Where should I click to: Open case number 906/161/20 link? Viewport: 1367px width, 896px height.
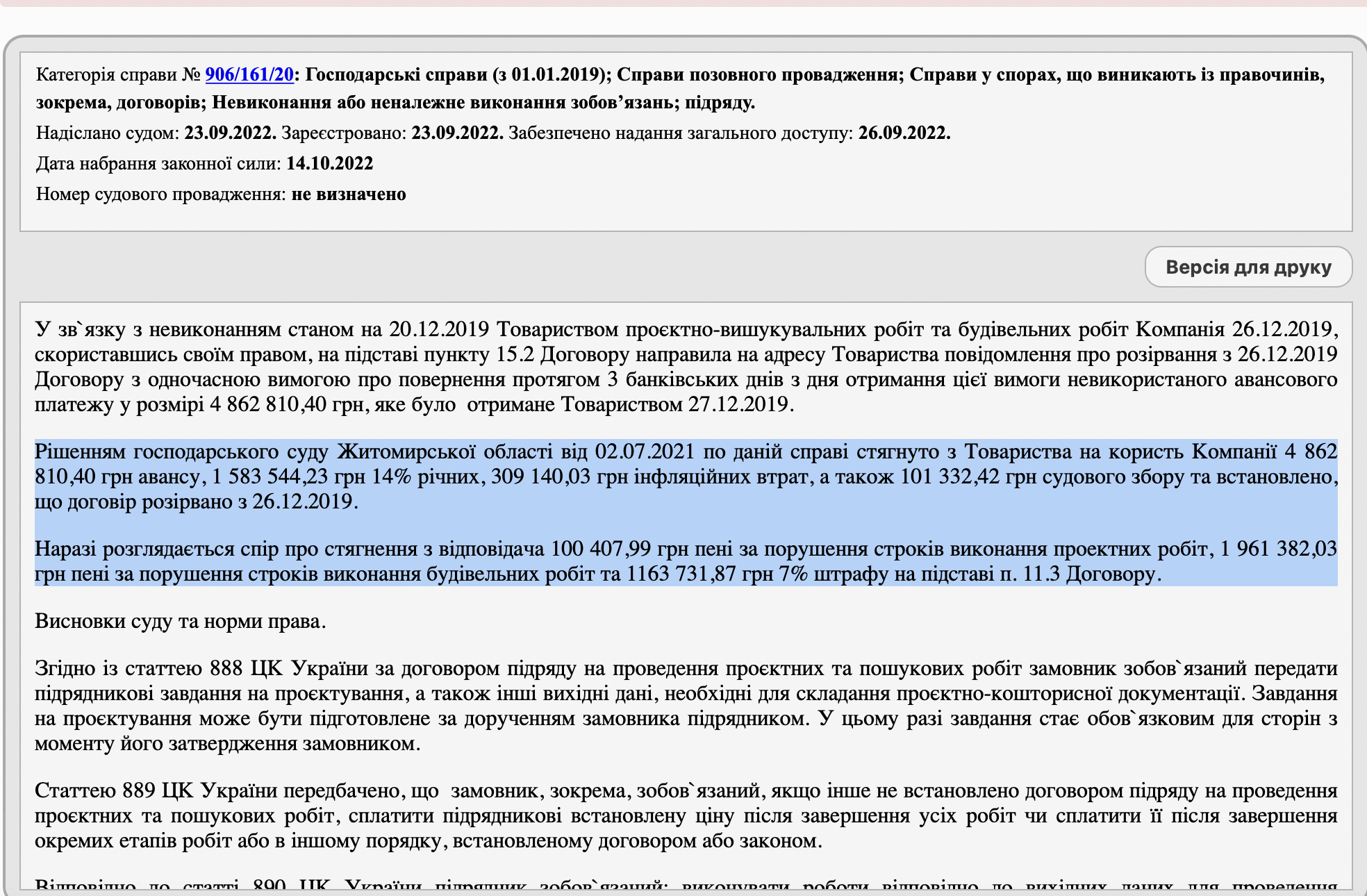[x=249, y=74]
